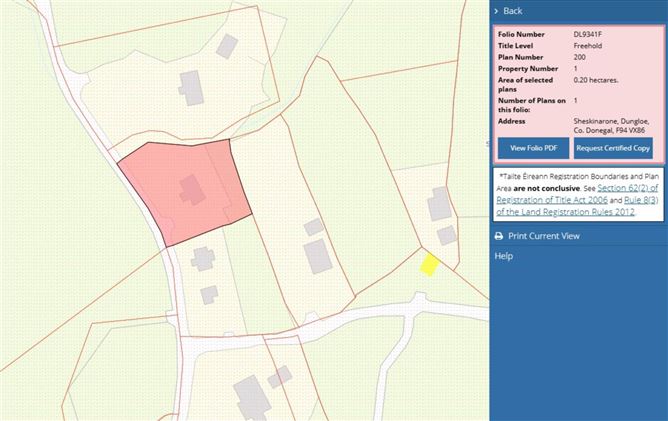Go Back using the top panel link
The image size is (668, 421).
513,11
